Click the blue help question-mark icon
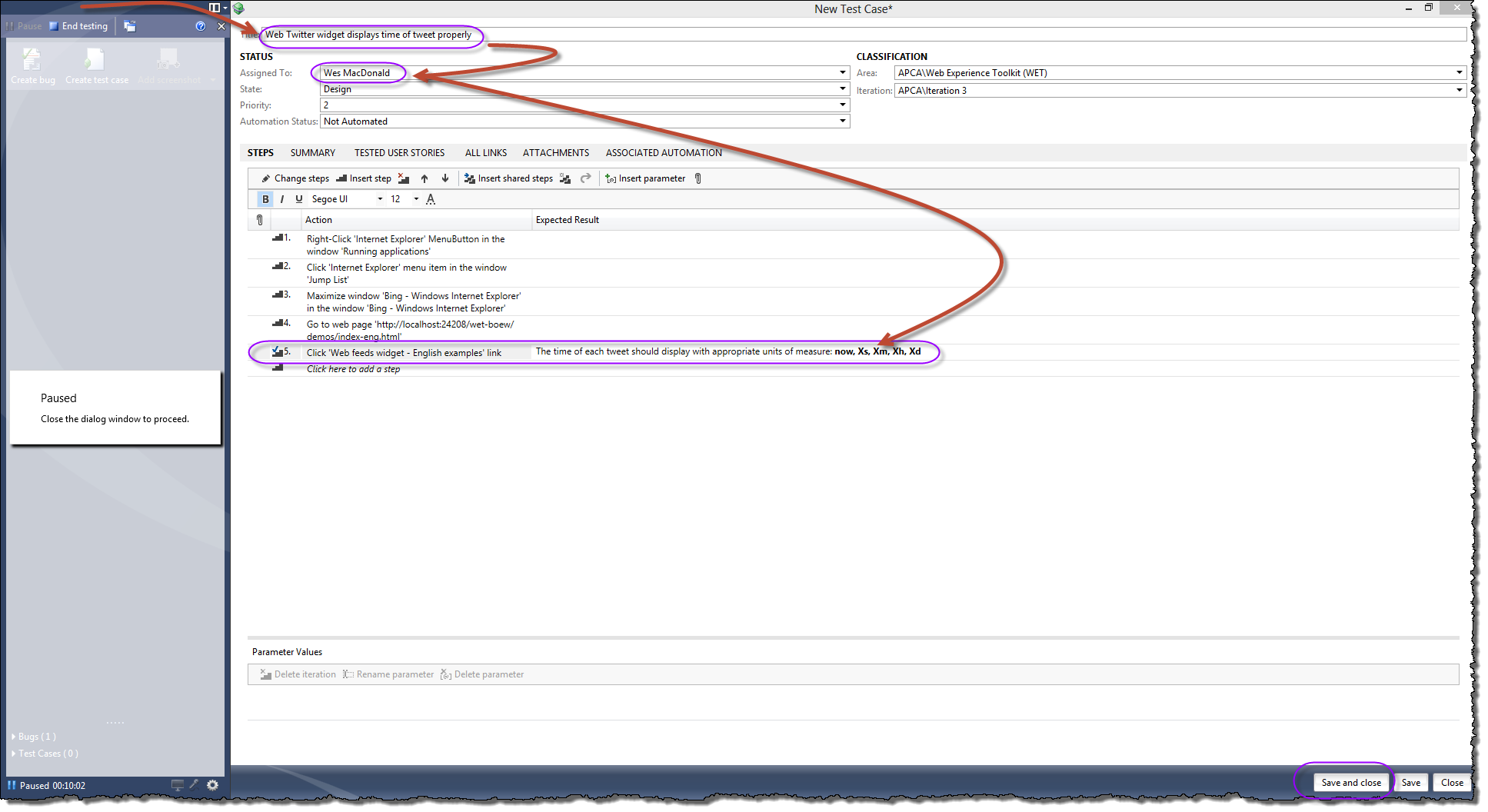Image resolution: width=1488 pixels, height=812 pixels. coord(201,26)
